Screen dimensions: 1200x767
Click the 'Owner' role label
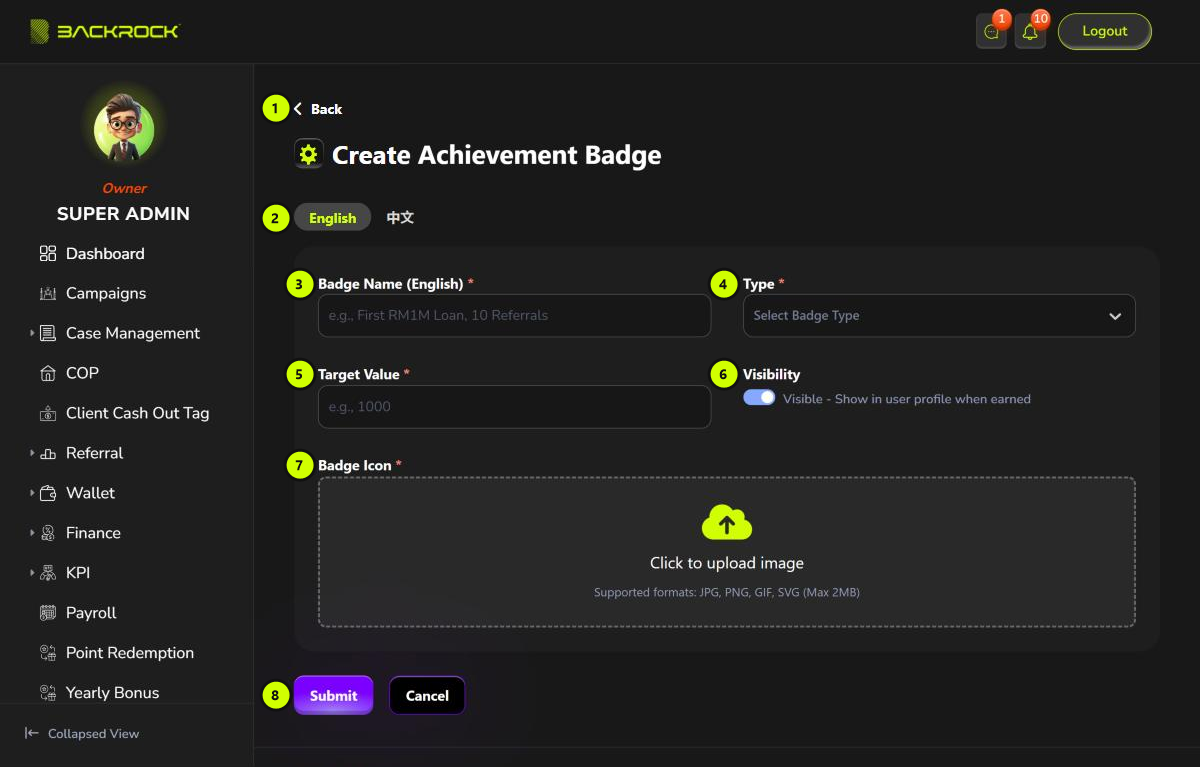[x=124, y=188]
